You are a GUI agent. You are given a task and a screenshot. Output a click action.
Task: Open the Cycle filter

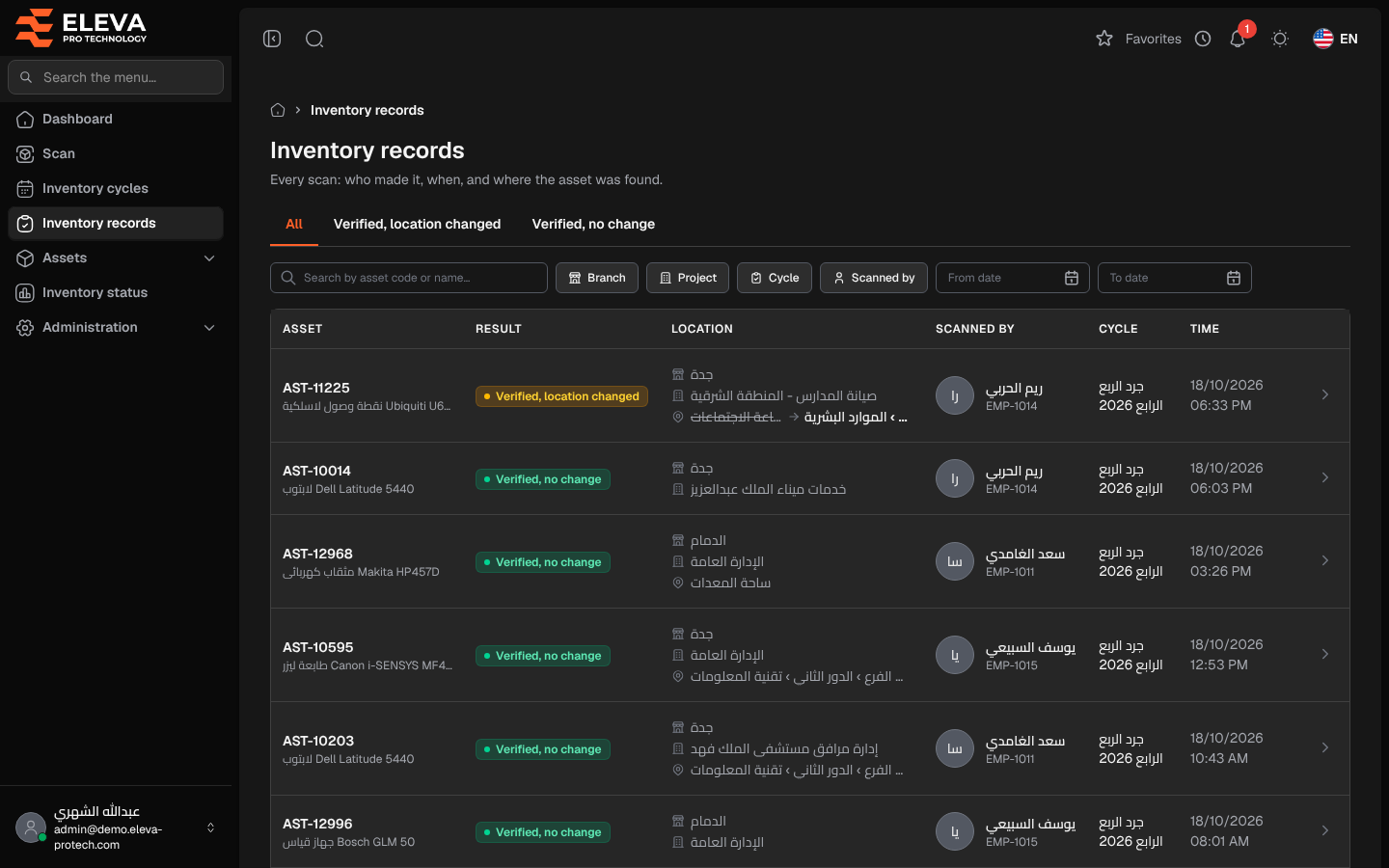775,278
